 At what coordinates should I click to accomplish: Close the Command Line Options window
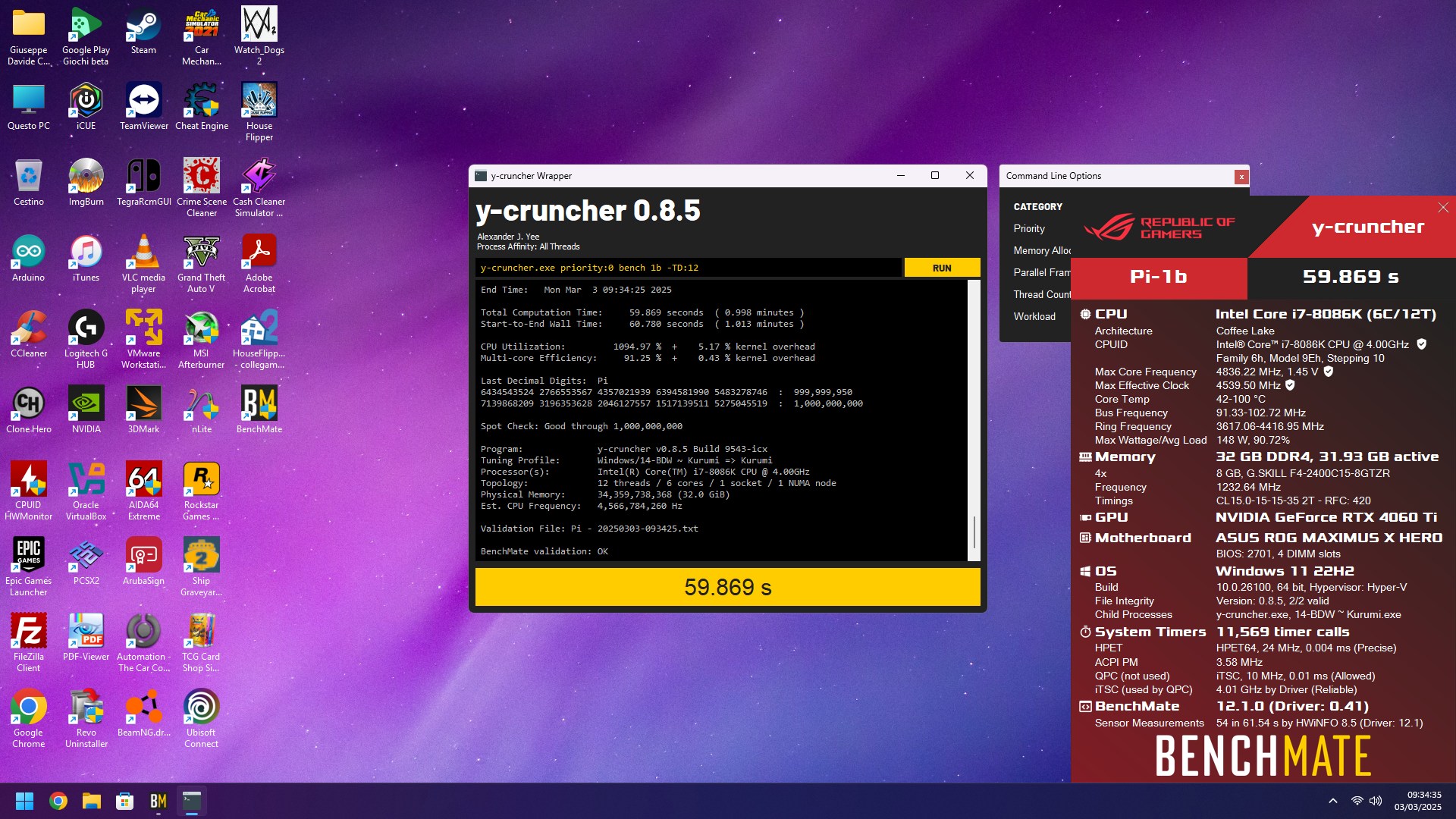coord(1241,177)
